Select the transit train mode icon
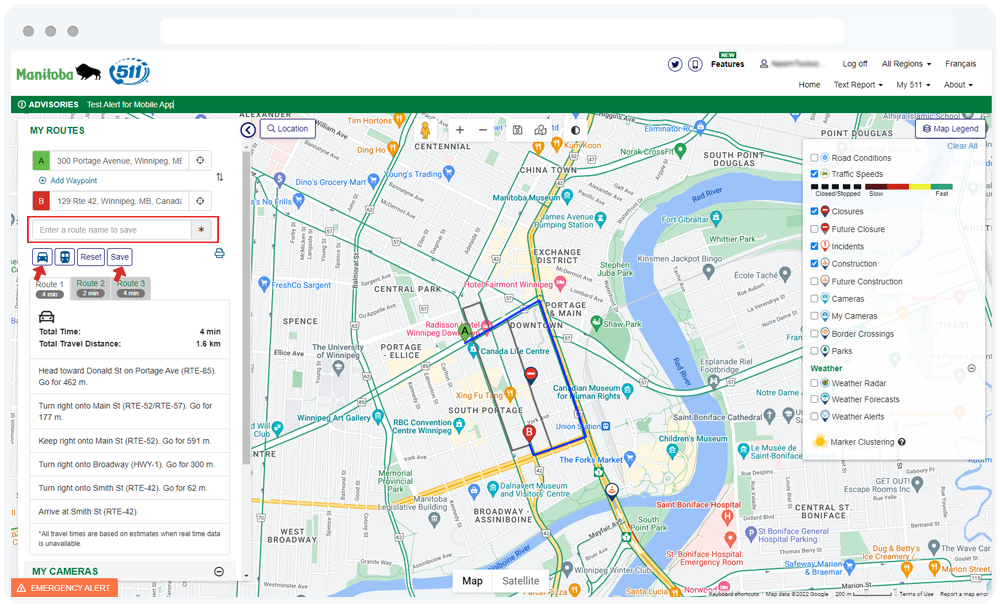 coord(64,257)
